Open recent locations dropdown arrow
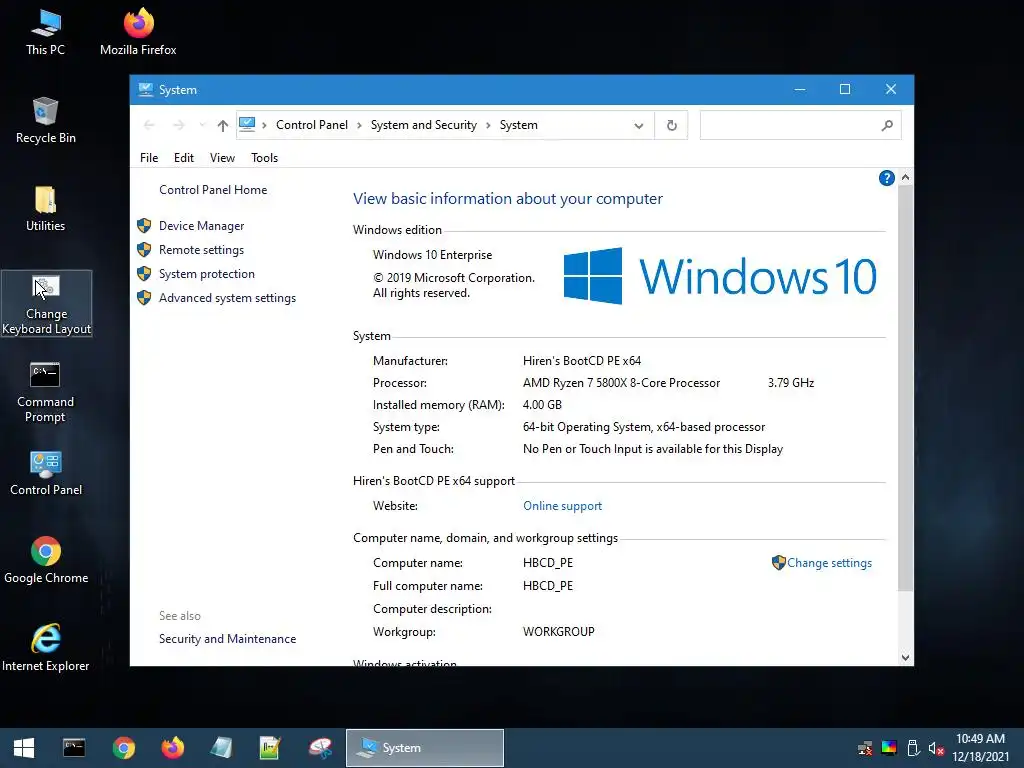Image resolution: width=1024 pixels, height=768 pixels. [202, 125]
